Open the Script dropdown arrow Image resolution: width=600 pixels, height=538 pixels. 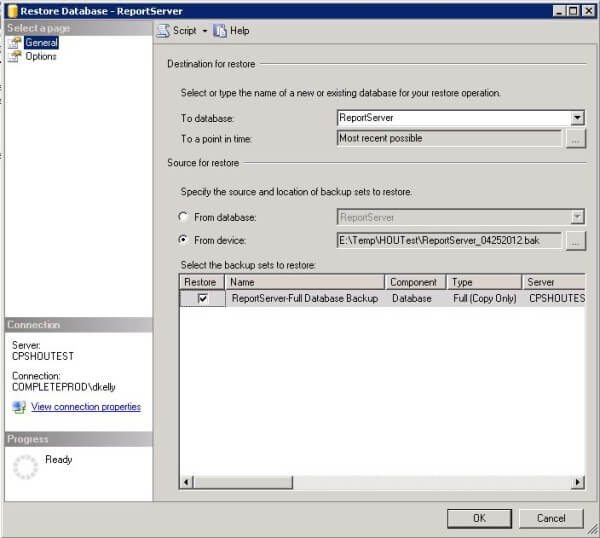205,31
